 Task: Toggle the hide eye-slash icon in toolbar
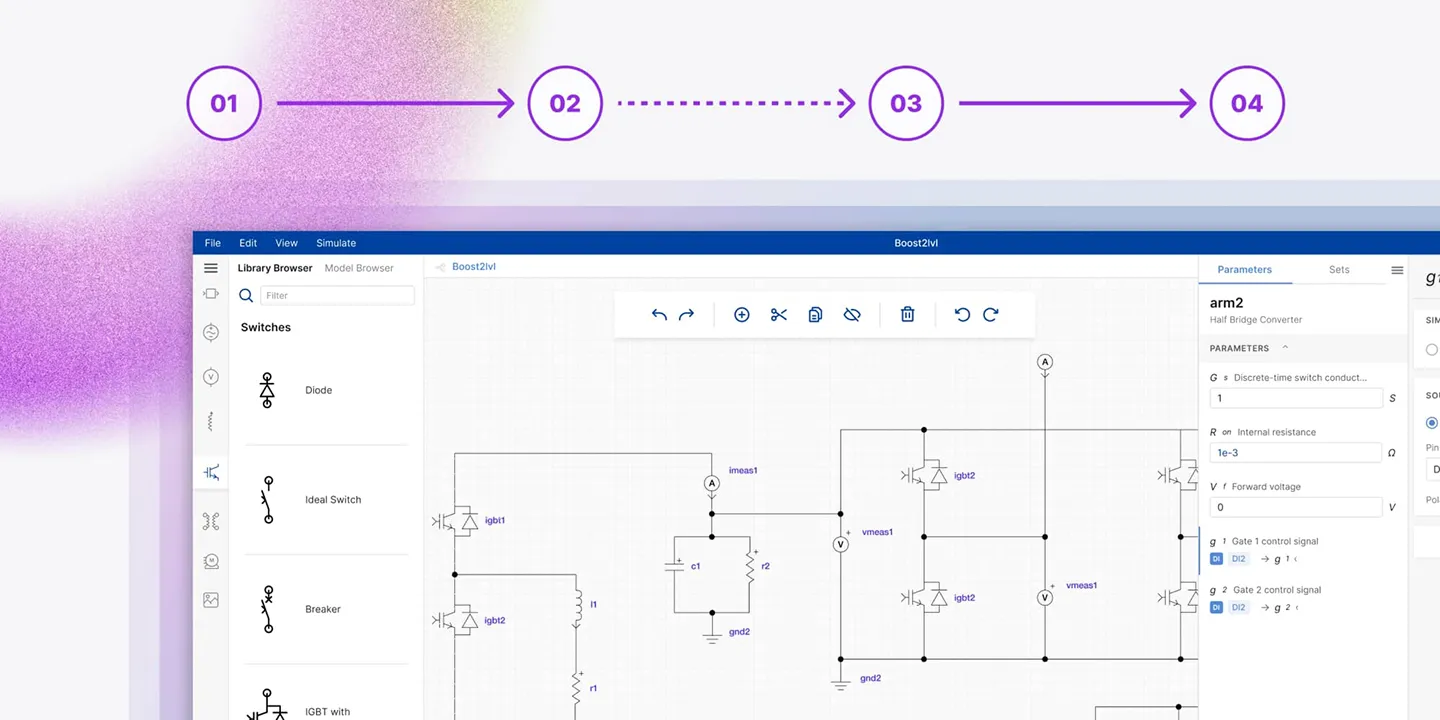852,314
